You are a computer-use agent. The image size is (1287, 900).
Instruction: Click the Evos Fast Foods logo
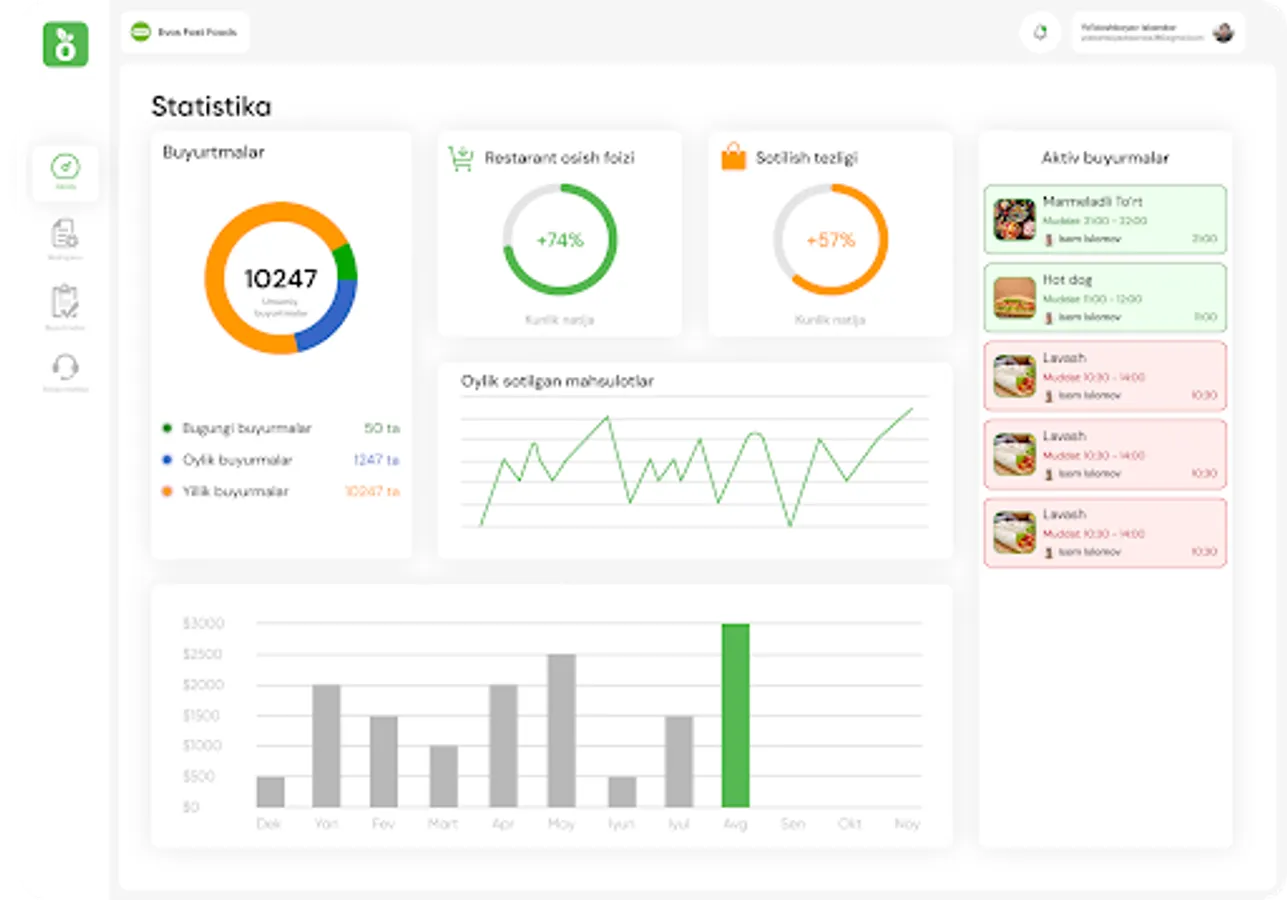(x=141, y=33)
